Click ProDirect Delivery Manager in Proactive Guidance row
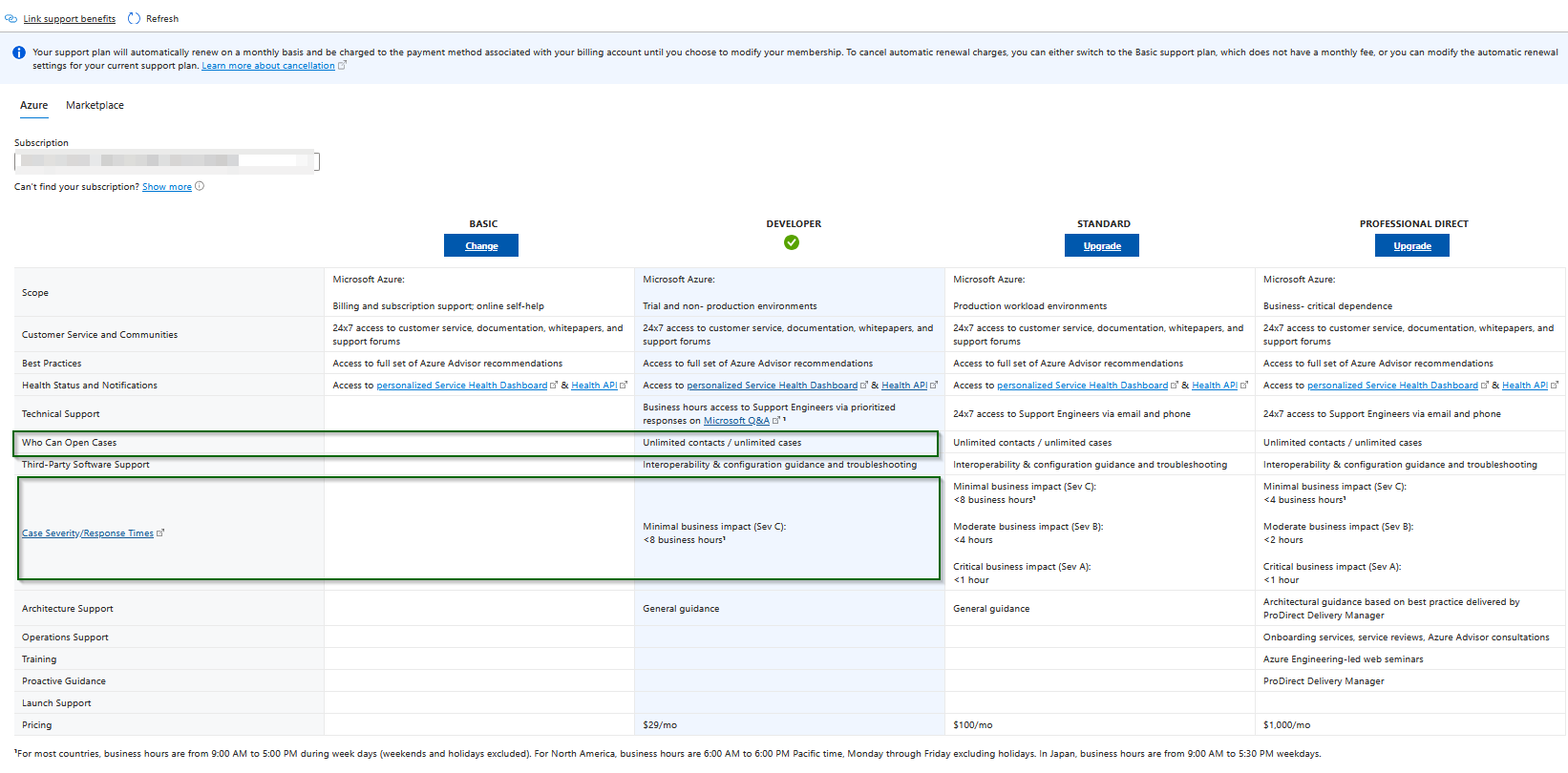 [1324, 681]
